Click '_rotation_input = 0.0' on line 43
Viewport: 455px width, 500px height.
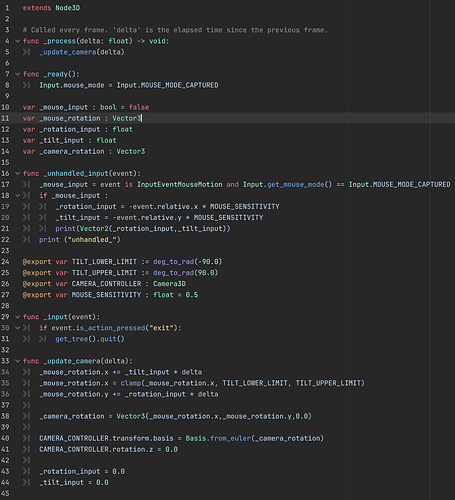tap(82, 471)
